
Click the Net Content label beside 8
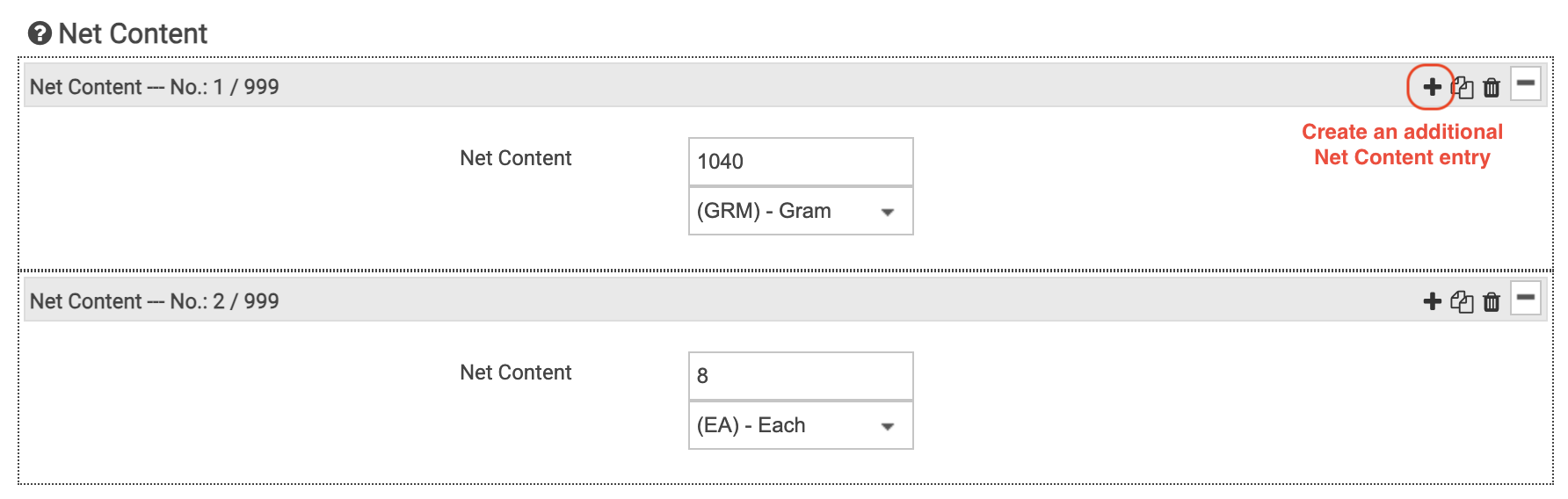pyautogui.click(x=516, y=372)
